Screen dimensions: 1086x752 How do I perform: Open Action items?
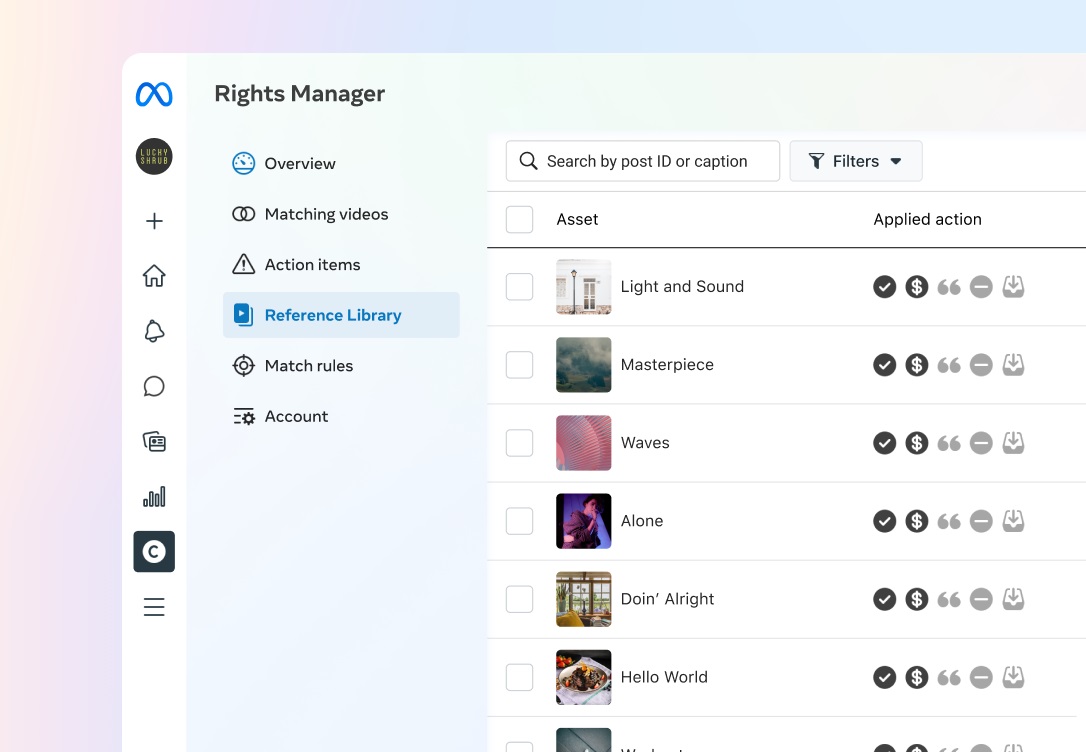click(341, 265)
